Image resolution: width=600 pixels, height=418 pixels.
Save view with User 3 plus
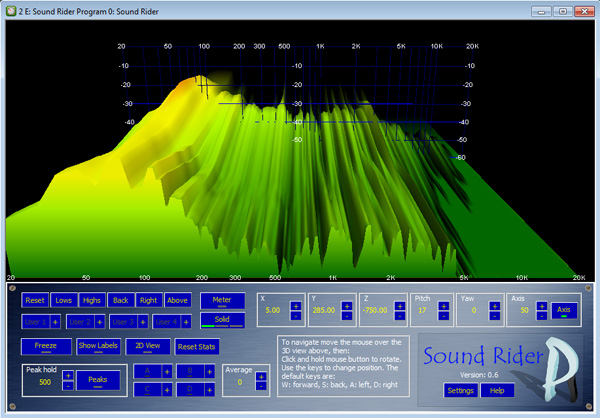pyautogui.click(x=143, y=322)
